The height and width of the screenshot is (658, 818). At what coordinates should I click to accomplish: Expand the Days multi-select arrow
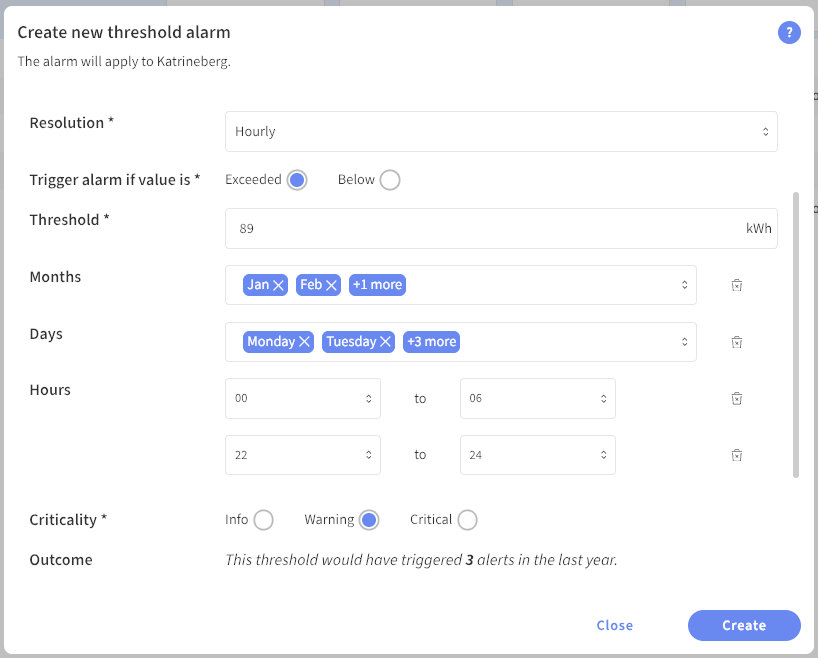pyautogui.click(x=684, y=342)
